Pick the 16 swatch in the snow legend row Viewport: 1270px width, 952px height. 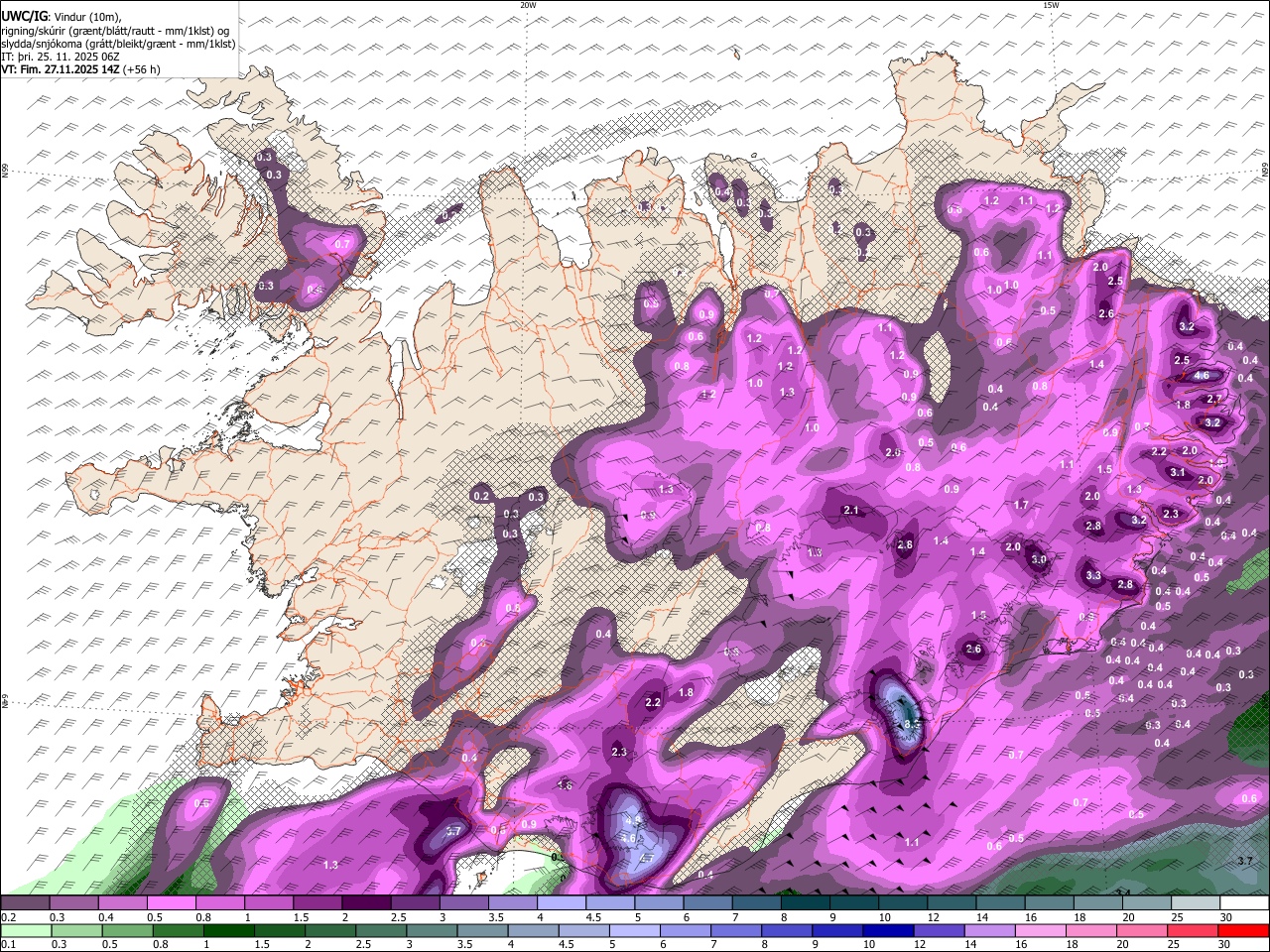(1050, 902)
